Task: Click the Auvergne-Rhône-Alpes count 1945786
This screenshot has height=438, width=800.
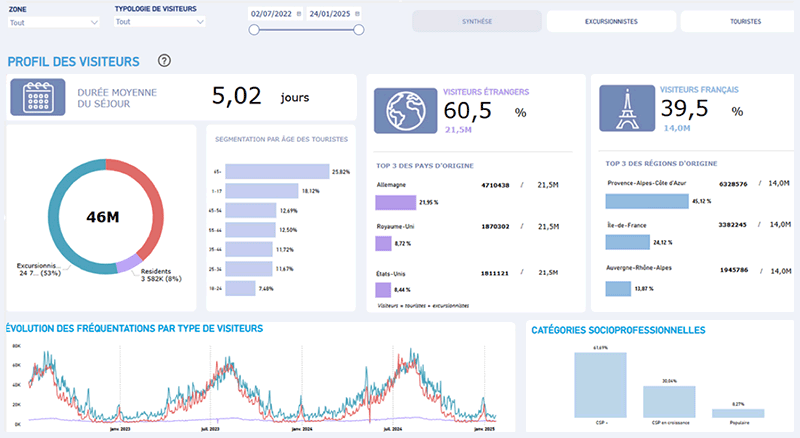Action: pyautogui.click(x=734, y=270)
